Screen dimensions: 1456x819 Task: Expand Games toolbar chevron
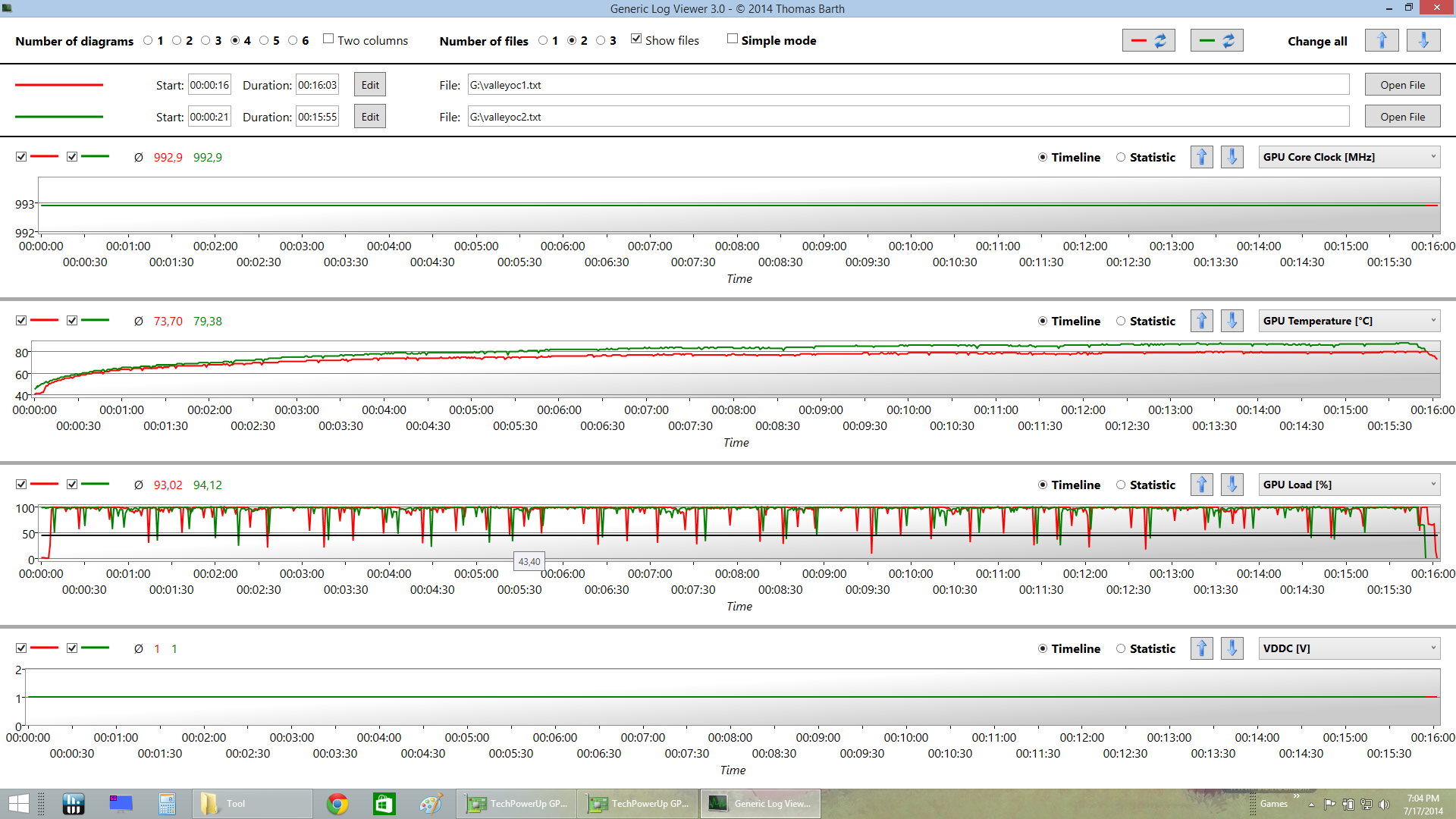1297,796
